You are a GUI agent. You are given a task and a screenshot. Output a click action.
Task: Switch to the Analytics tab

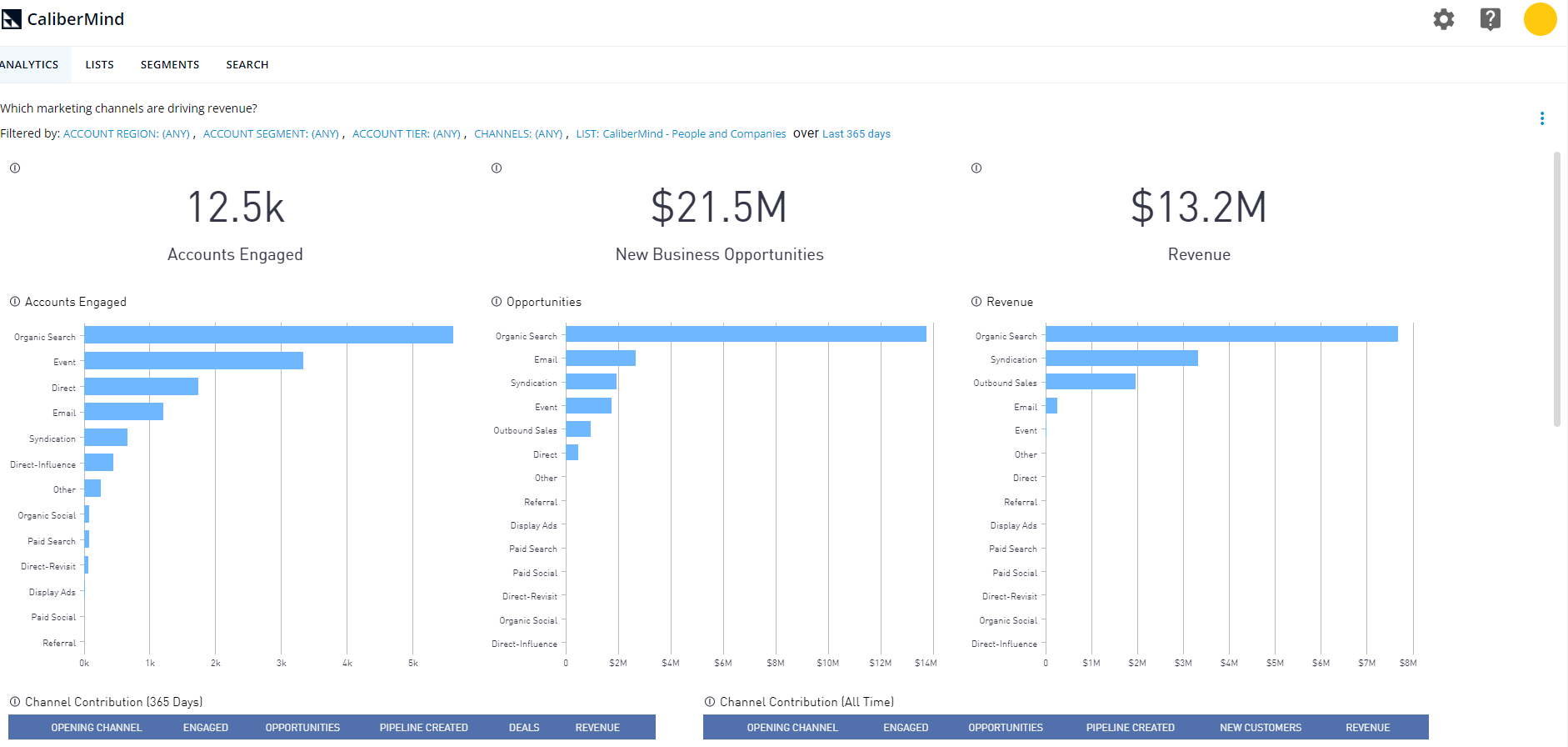coord(30,64)
